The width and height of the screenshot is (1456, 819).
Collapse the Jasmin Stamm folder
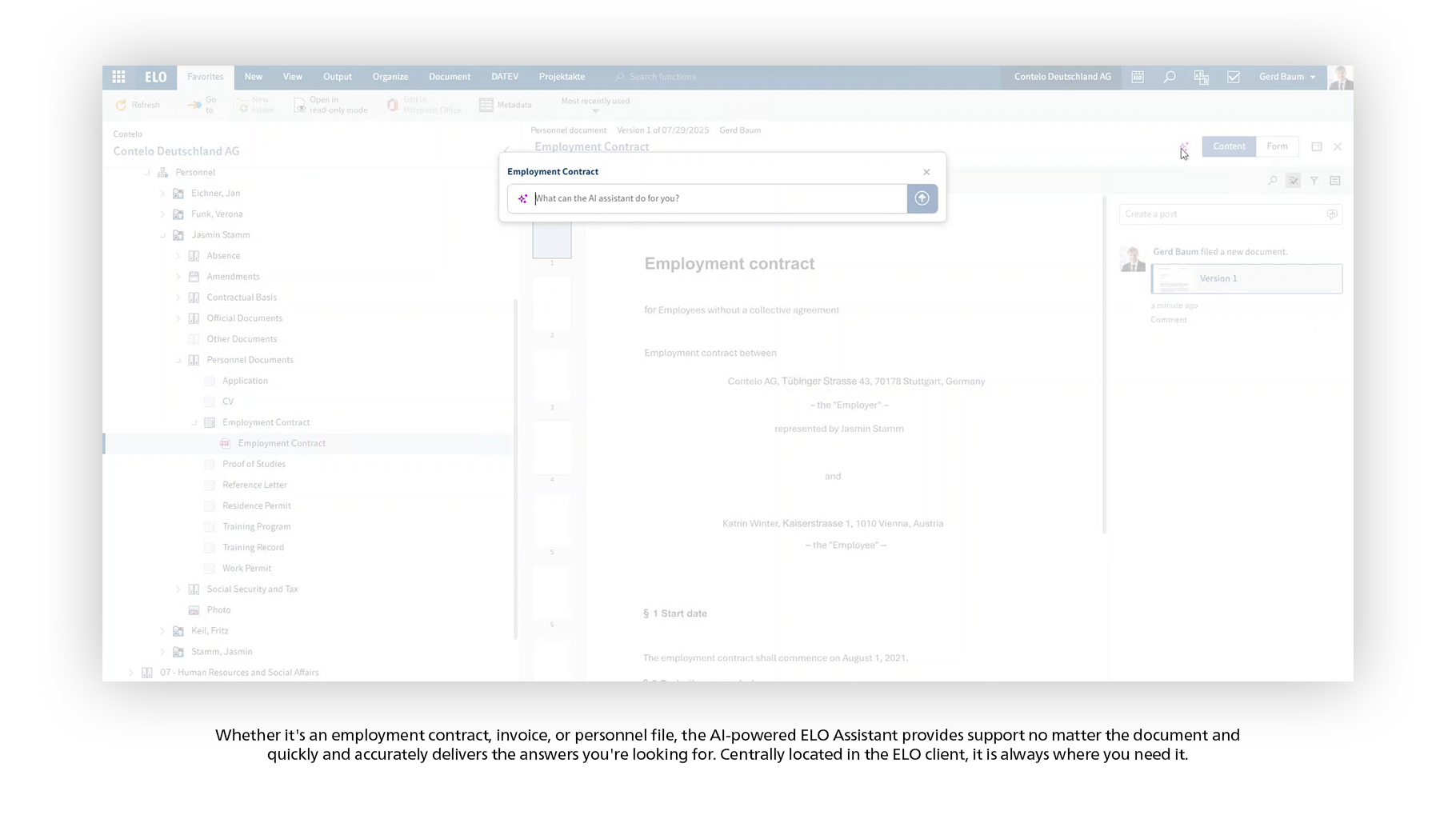coord(164,234)
